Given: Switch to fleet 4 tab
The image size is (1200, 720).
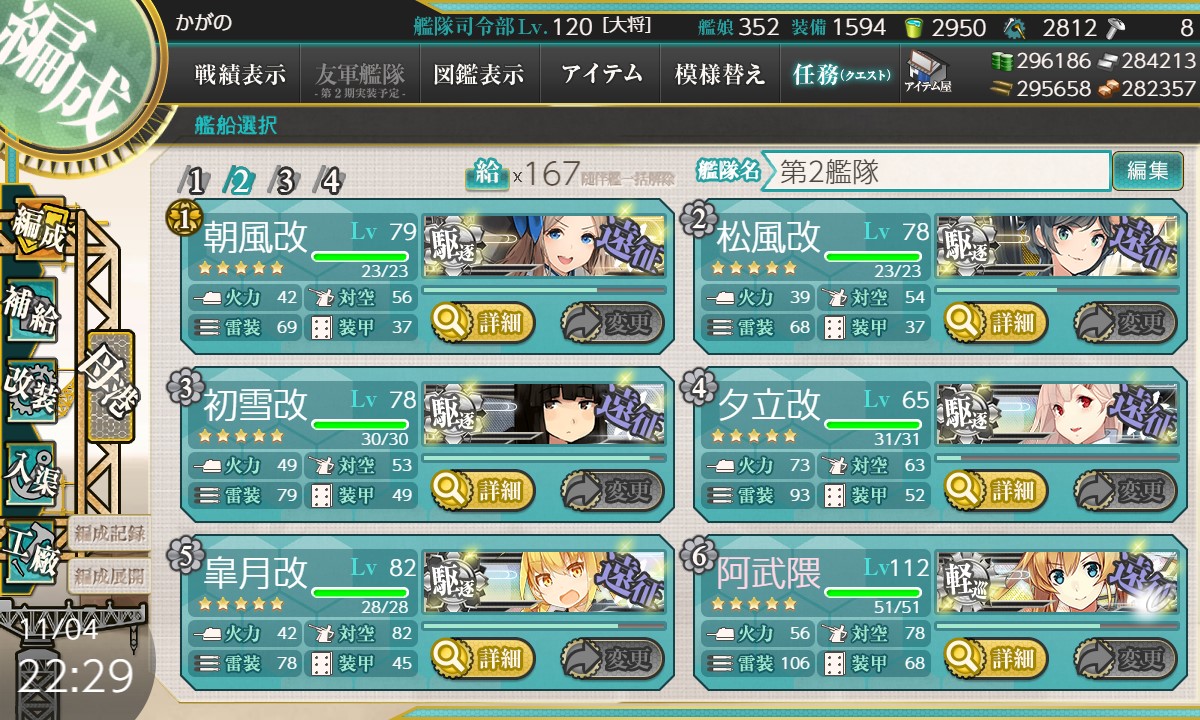Looking at the screenshot, I should pos(329,181).
